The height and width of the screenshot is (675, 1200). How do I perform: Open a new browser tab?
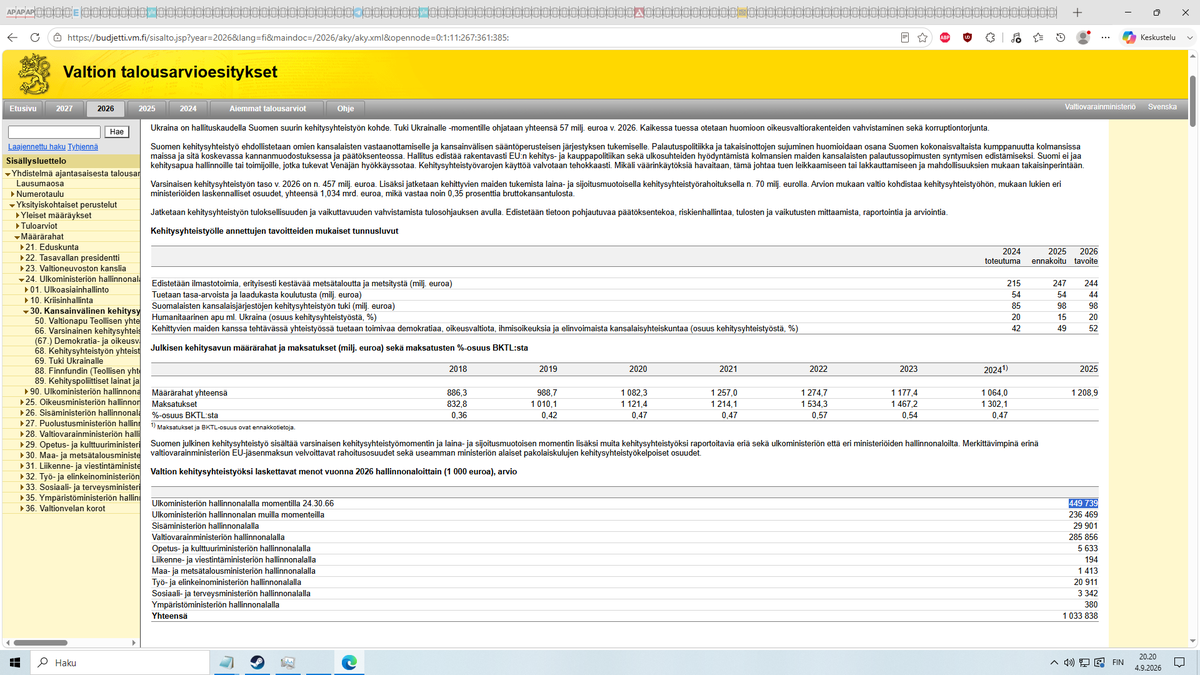point(1077,12)
